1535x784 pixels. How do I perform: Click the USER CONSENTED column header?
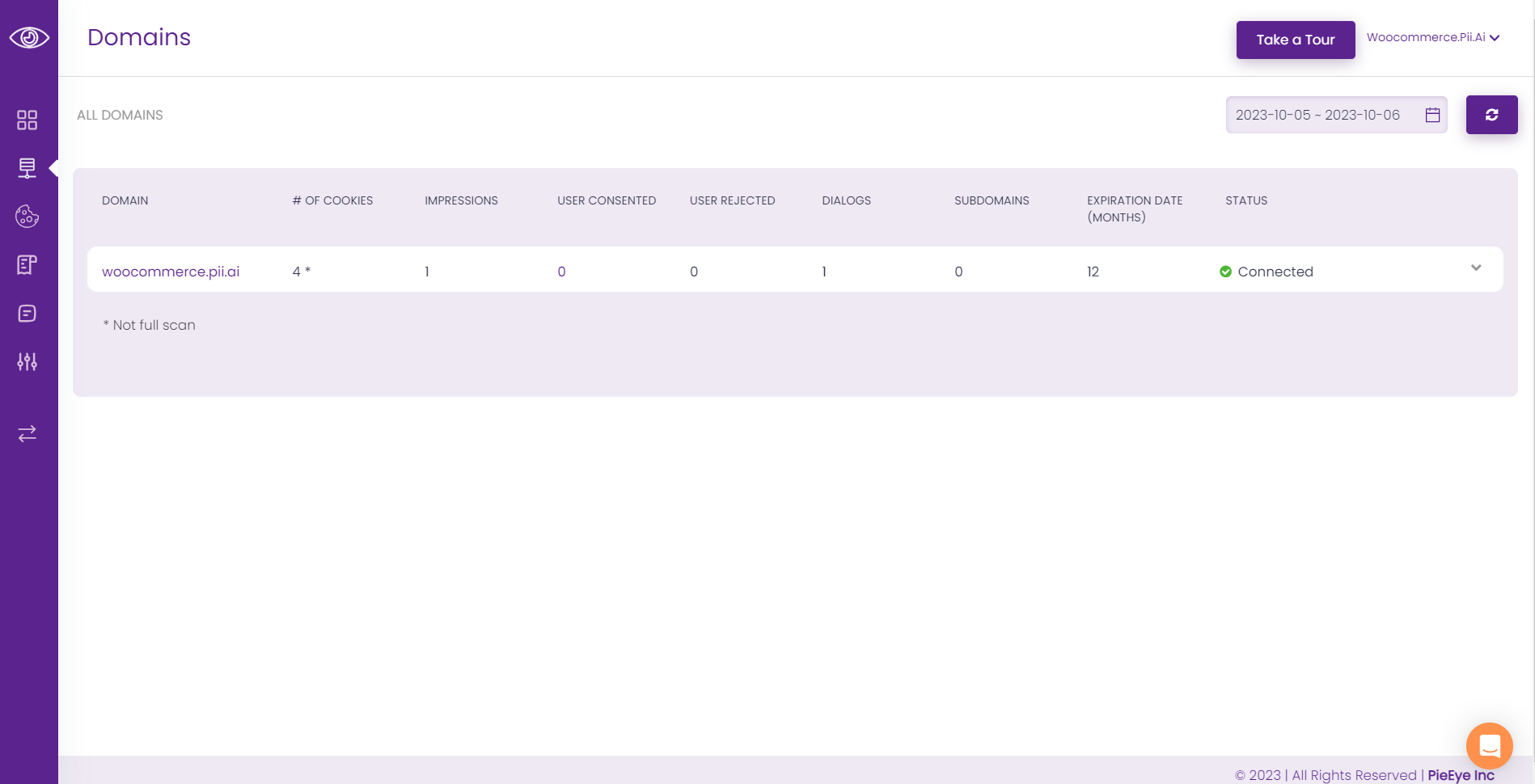(x=607, y=200)
